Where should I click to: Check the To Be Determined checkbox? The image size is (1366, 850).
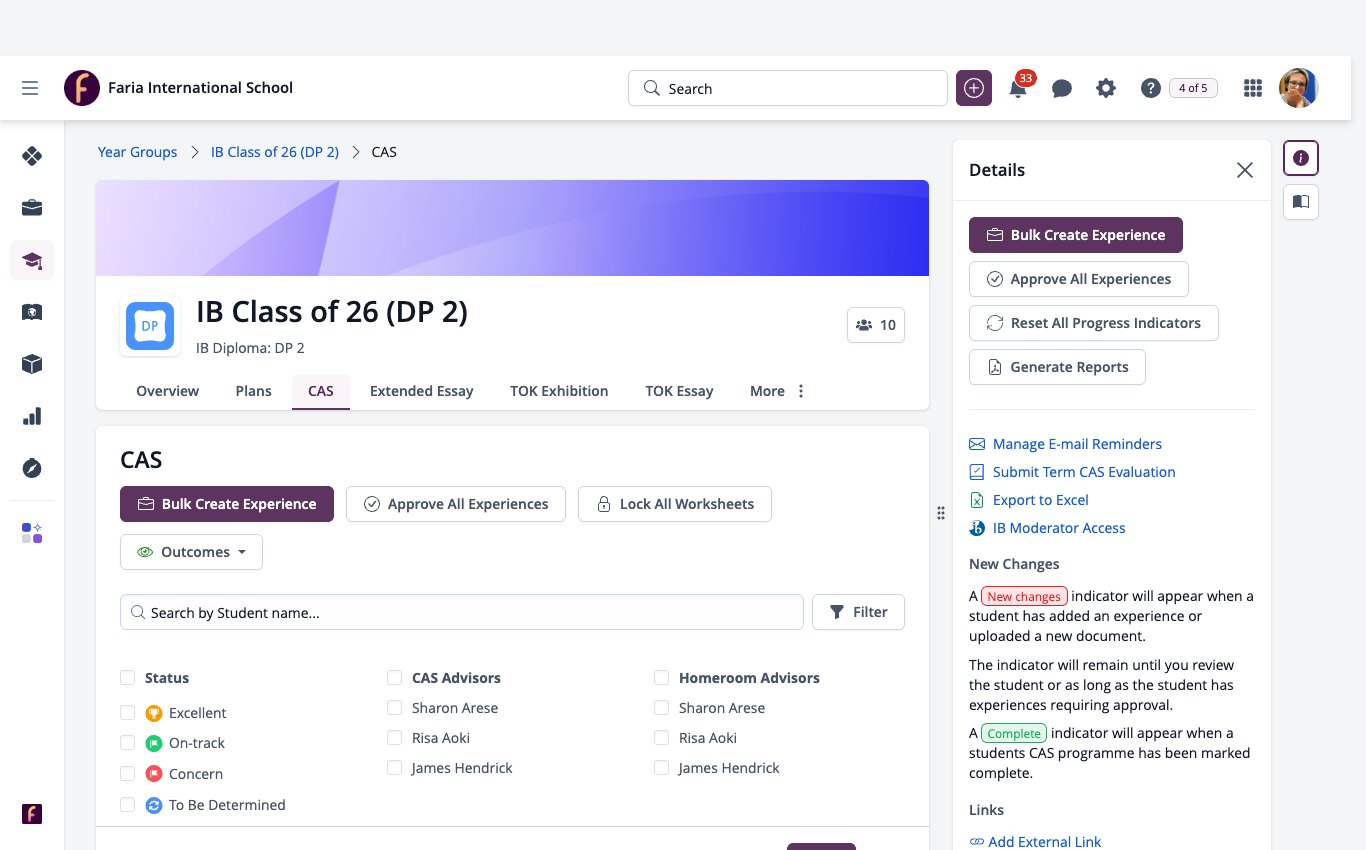127,805
